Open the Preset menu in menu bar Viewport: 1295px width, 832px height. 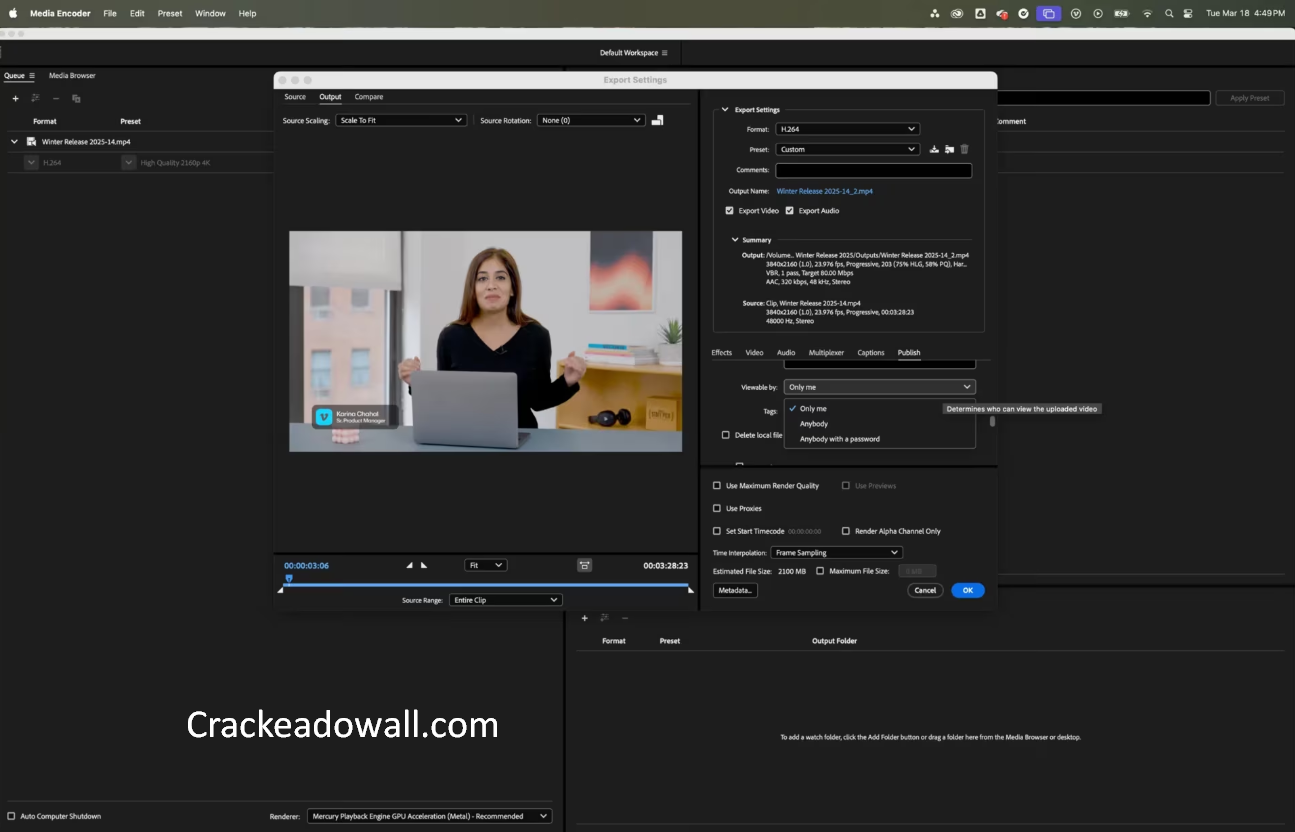[170, 13]
